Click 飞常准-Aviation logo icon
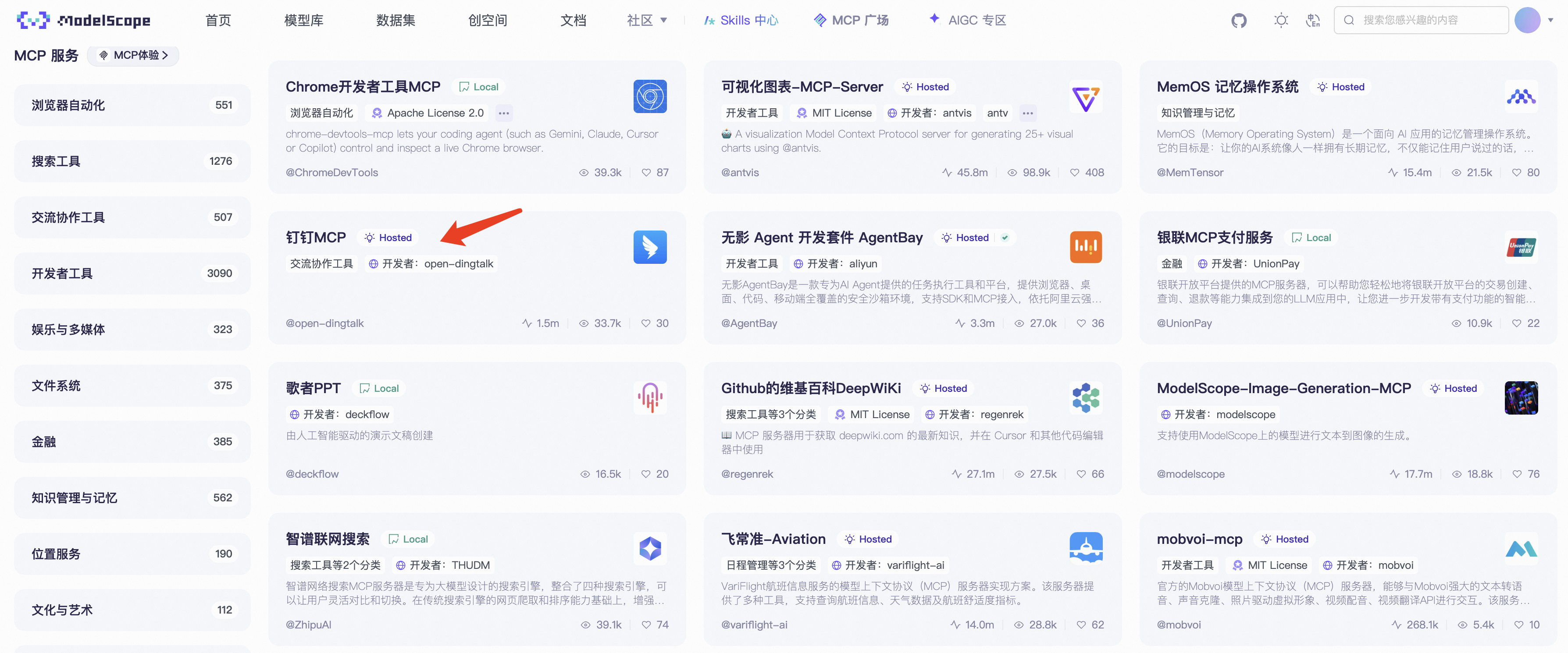 pyautogui.click(x=1085, y=548)
